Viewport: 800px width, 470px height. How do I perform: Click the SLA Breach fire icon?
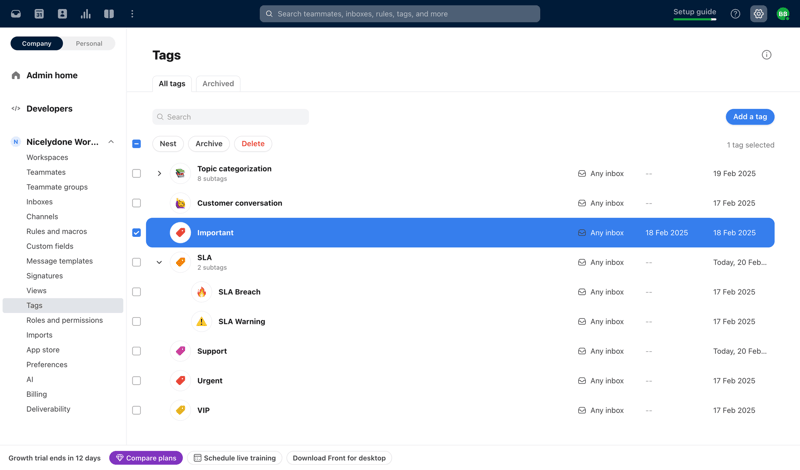[202, 292]
